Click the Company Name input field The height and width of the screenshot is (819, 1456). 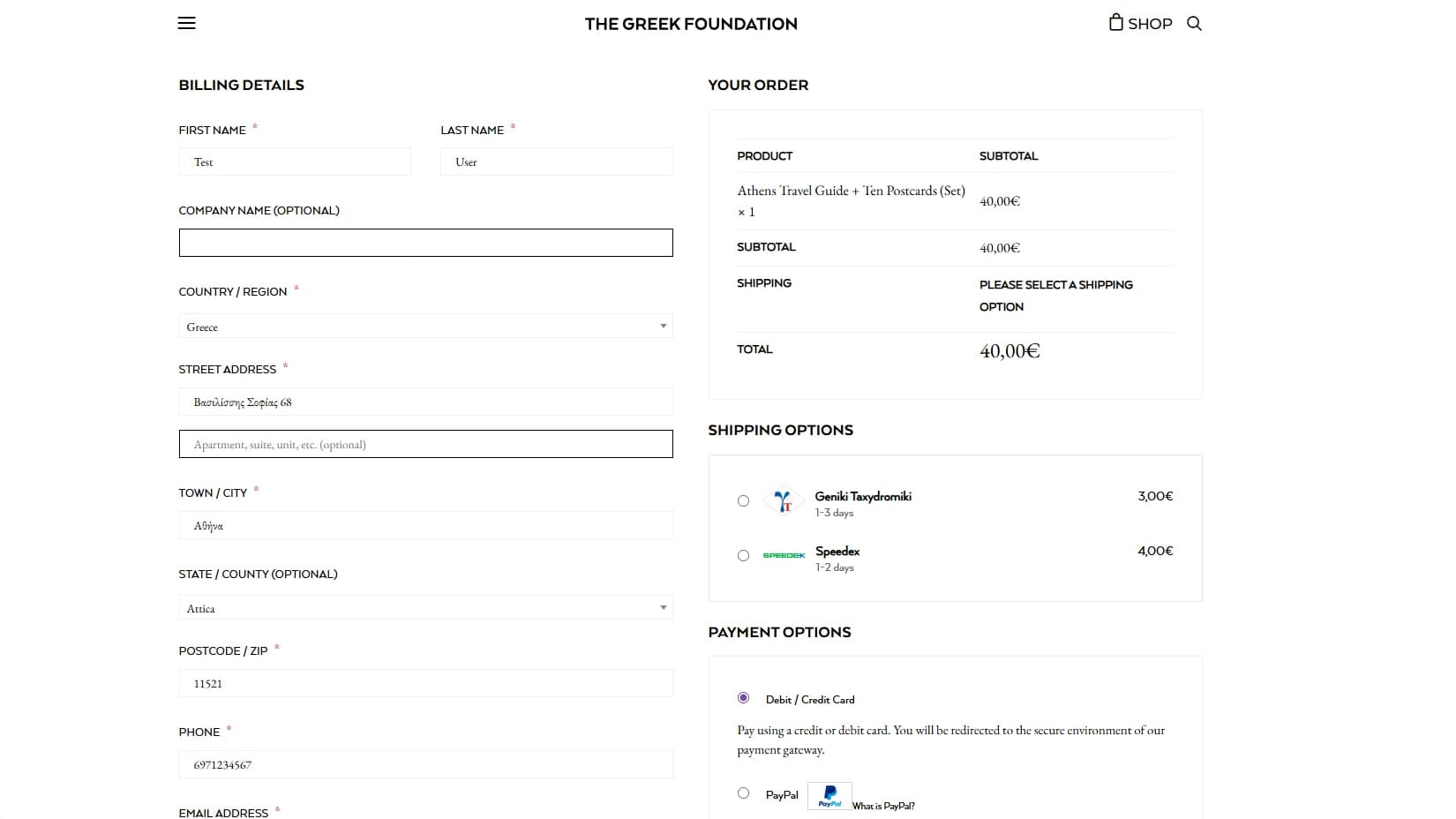click(425, 242)
